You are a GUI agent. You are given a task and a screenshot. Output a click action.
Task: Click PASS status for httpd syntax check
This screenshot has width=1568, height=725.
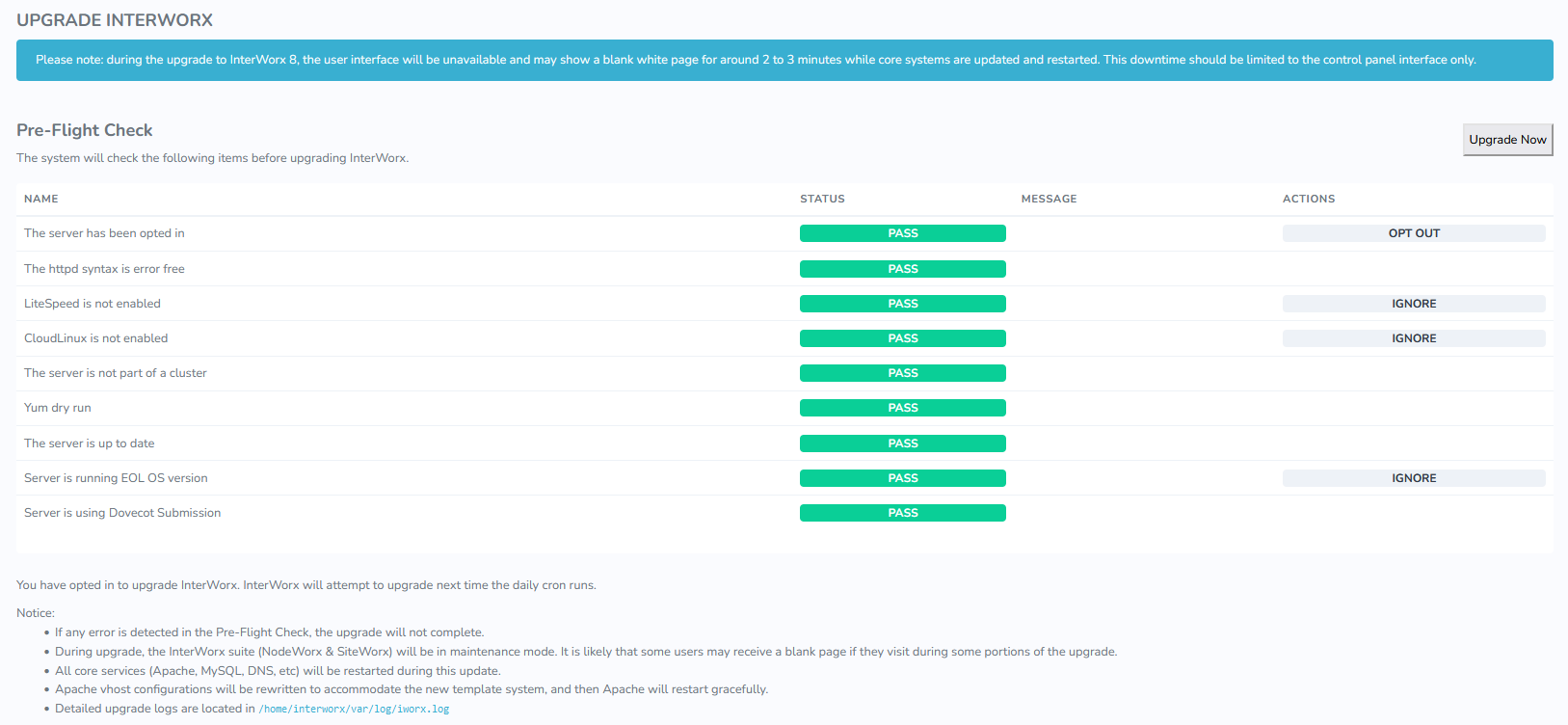[902, 269]
